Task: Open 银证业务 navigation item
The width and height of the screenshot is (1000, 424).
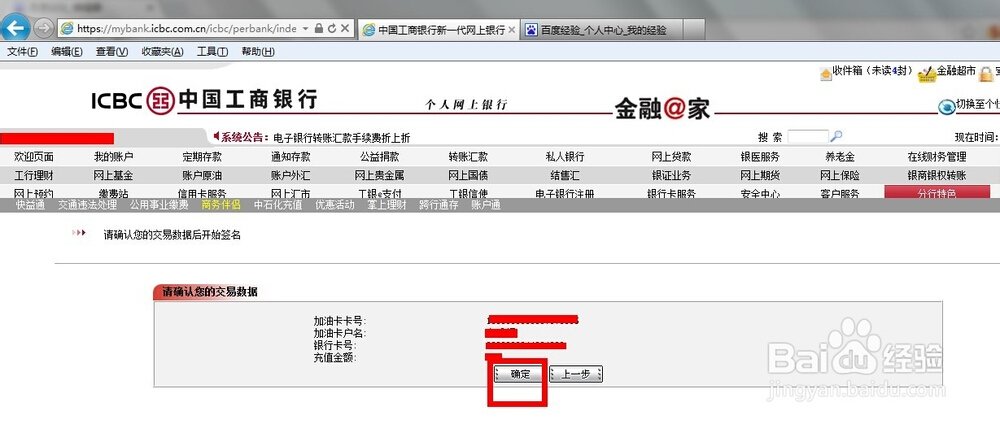Action: (x=671, y=175)
